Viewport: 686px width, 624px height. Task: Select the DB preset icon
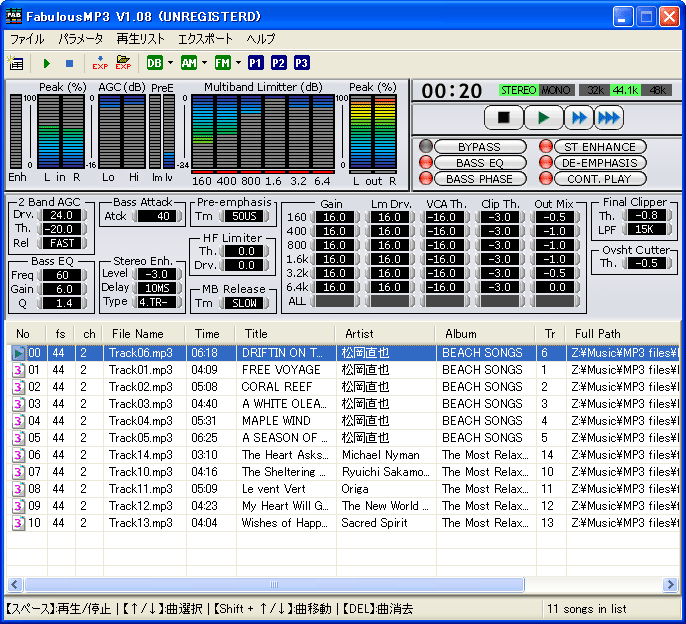click(154, 63)
